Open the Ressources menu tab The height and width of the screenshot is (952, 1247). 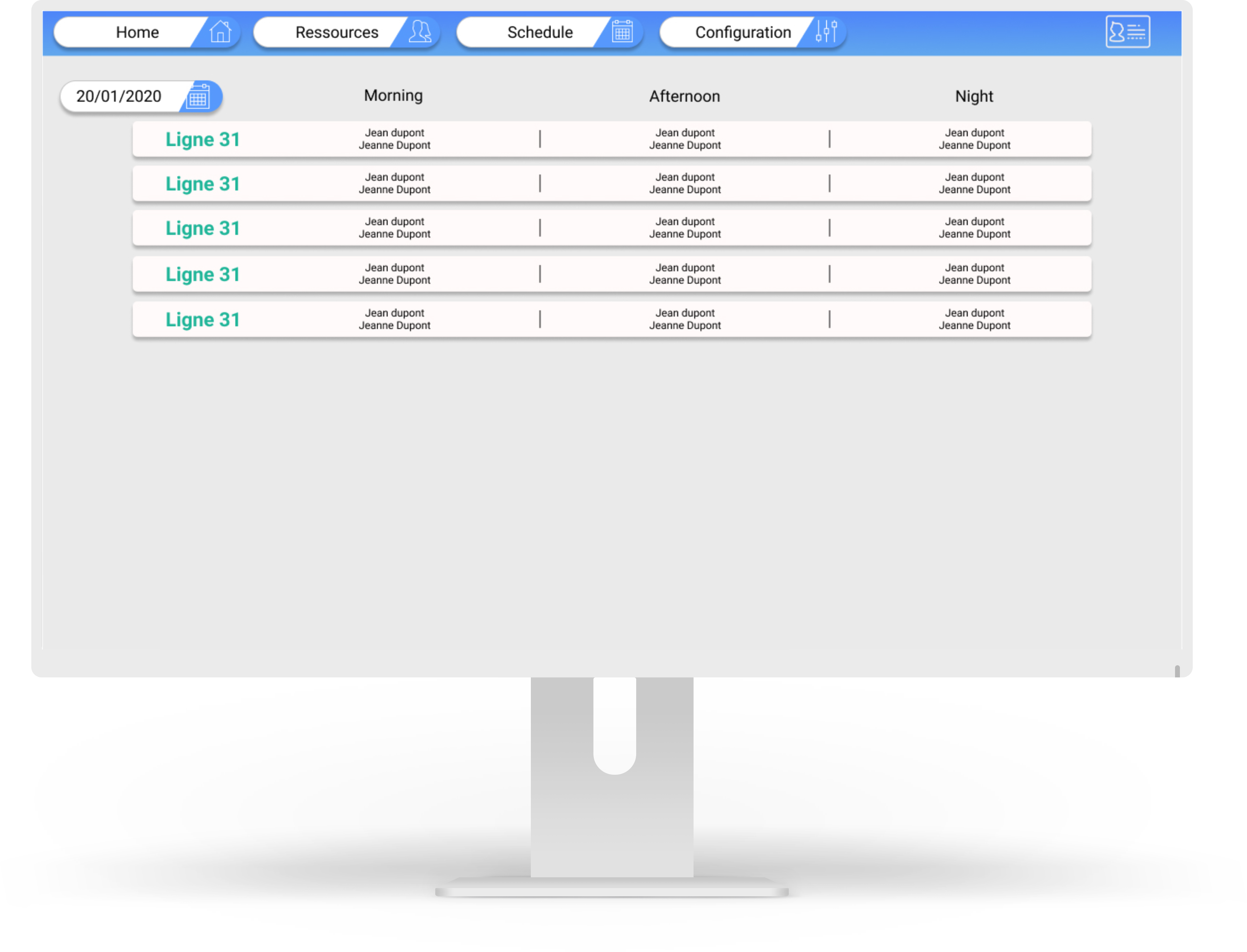[337, 32]
